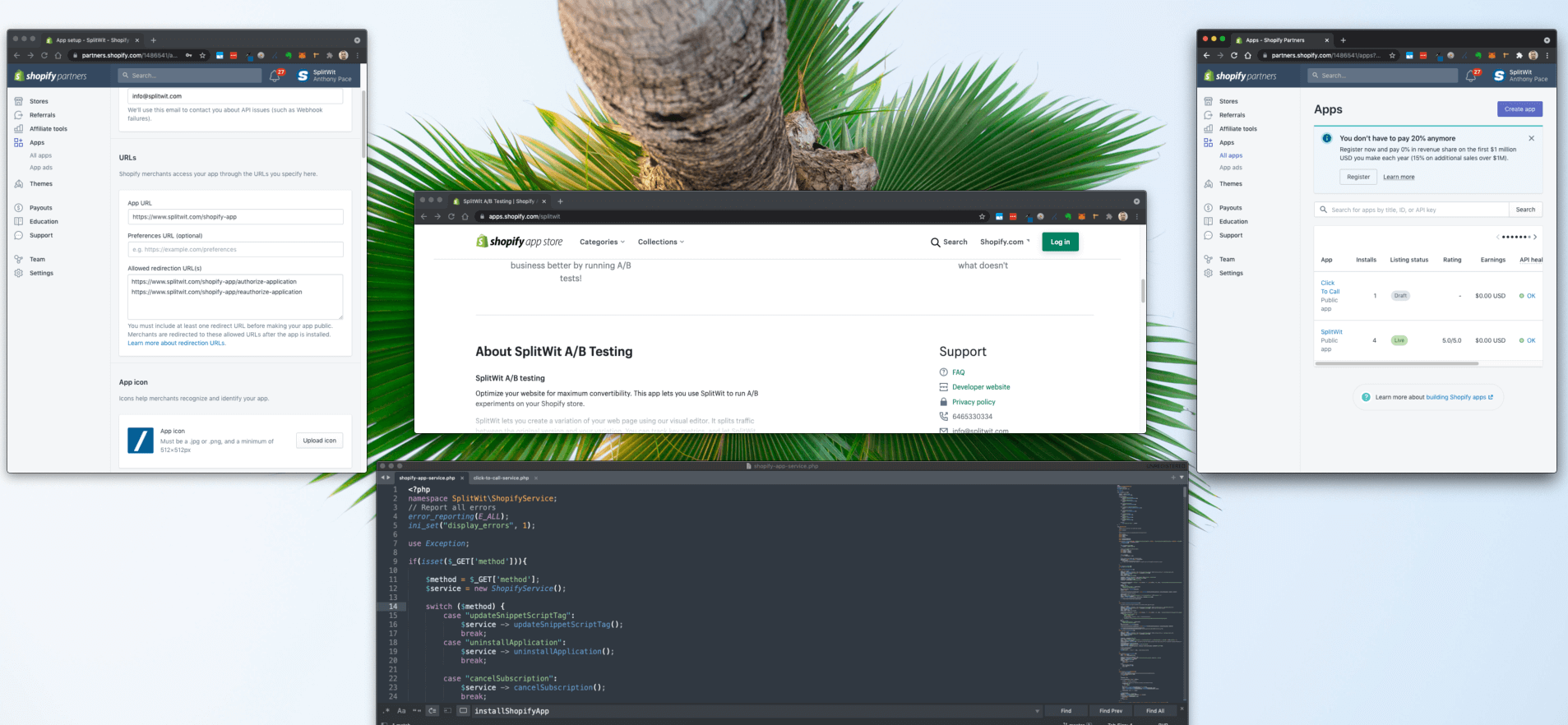The height and width of the screenshot is (725, 1568).
Task: Click Sublime minimap on right side
Action: click(x=1149, y=592)
